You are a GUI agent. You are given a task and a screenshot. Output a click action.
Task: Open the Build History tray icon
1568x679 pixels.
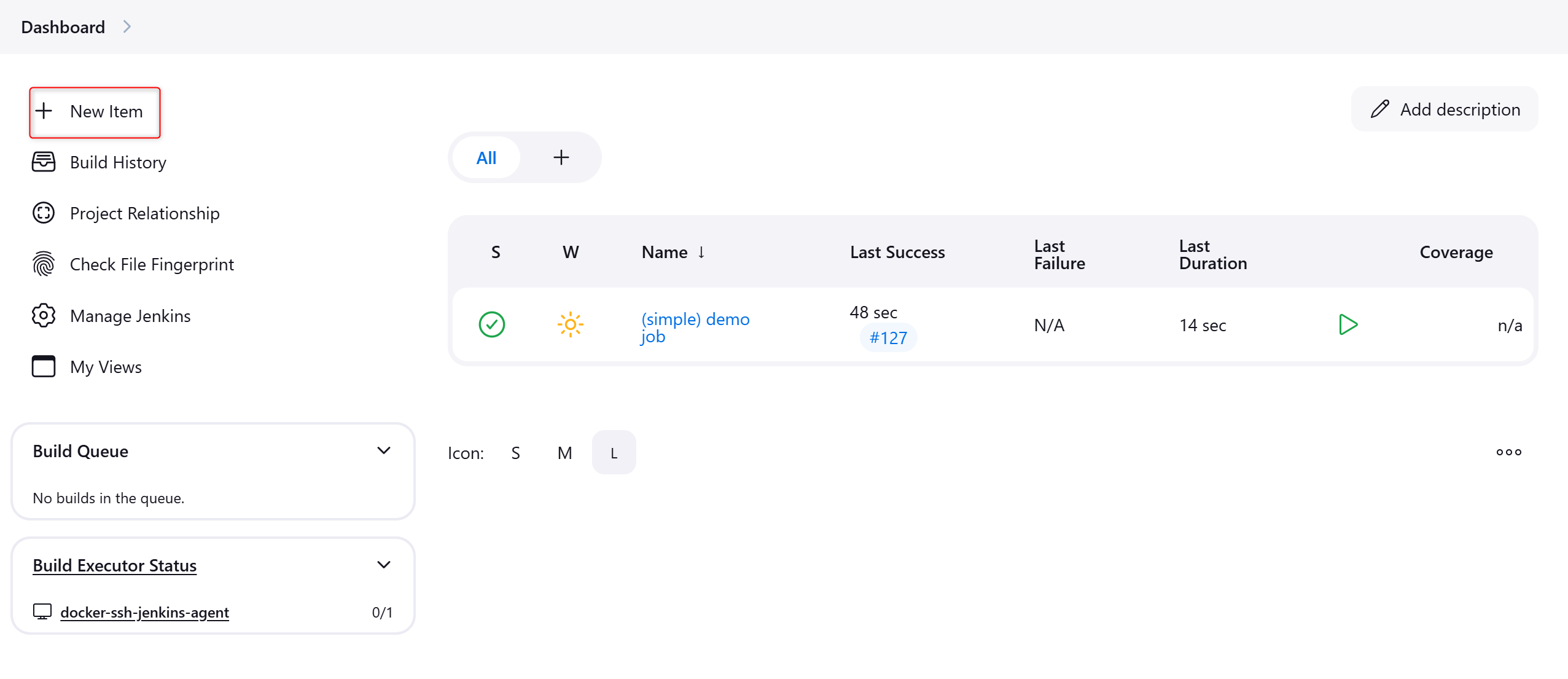click(44, 162)
